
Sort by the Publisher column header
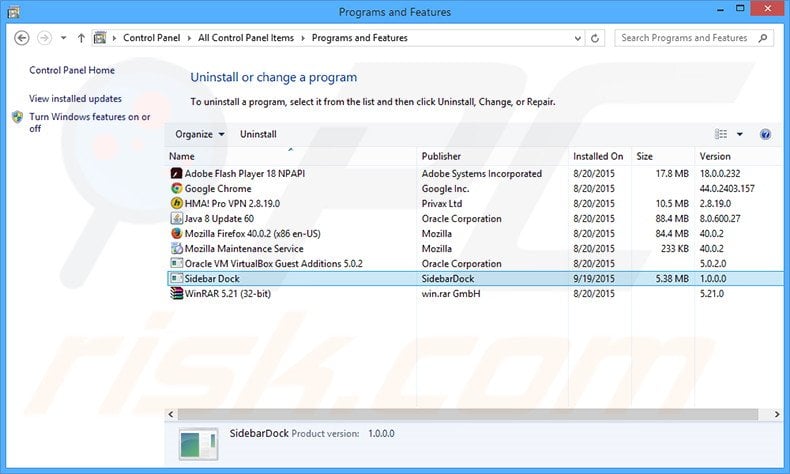coord(493,156)
